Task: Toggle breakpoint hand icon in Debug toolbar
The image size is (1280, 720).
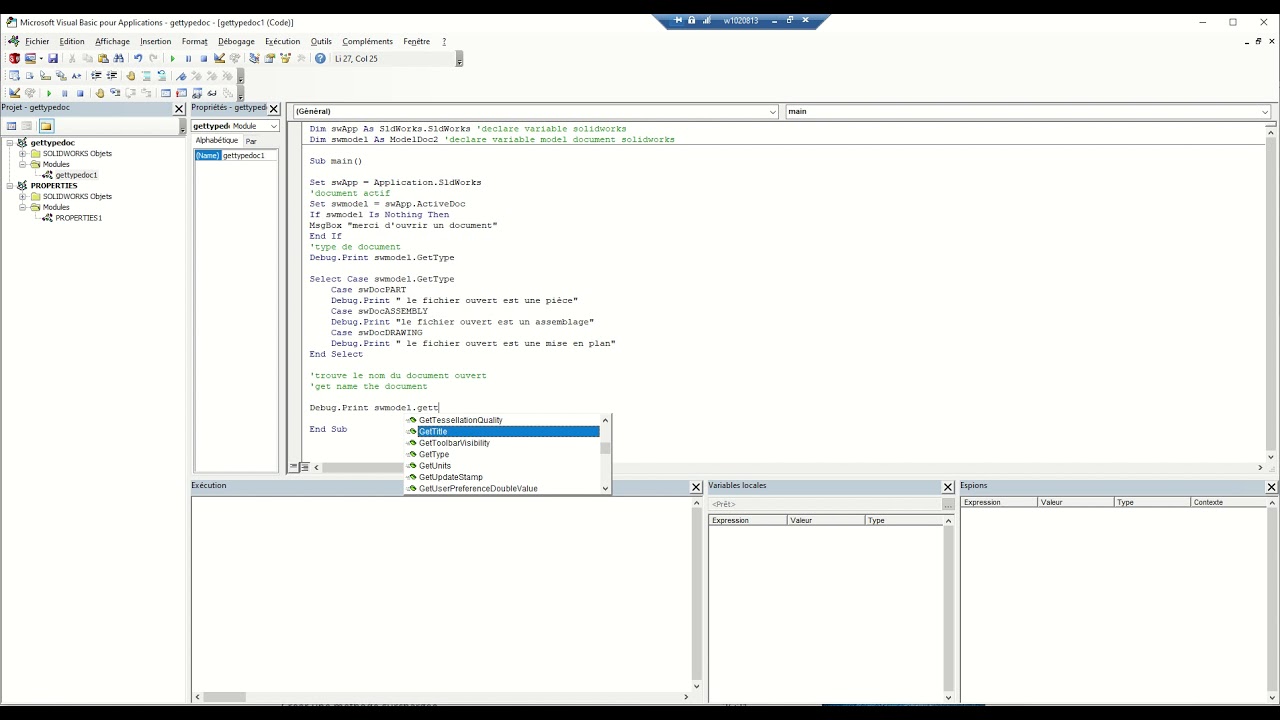Action: click(x=100, y=93)
